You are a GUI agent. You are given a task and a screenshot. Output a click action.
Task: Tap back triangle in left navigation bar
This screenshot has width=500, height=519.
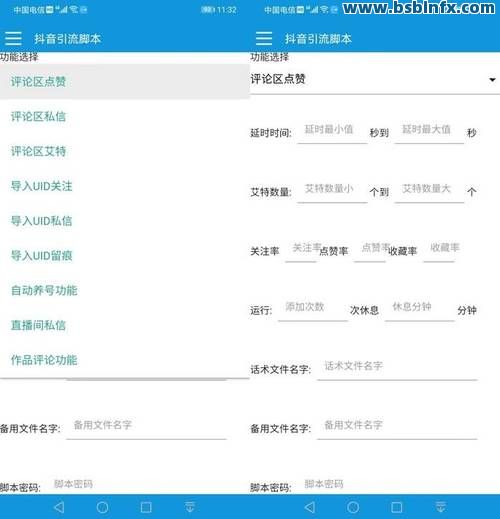59,507
